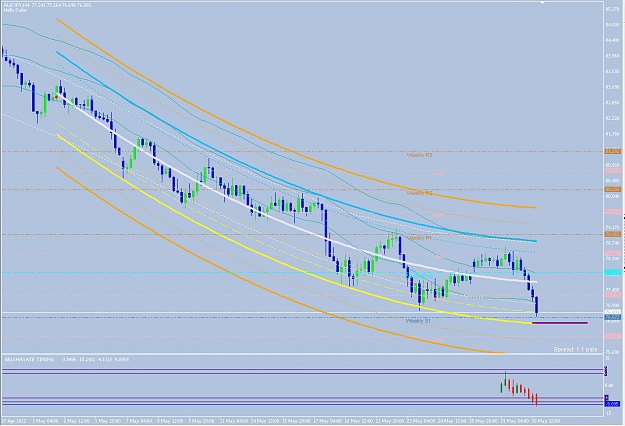The image size is (625, 426).
Task: Click the 'Weekly S1' pivot label
Action: tap(418, 320)
